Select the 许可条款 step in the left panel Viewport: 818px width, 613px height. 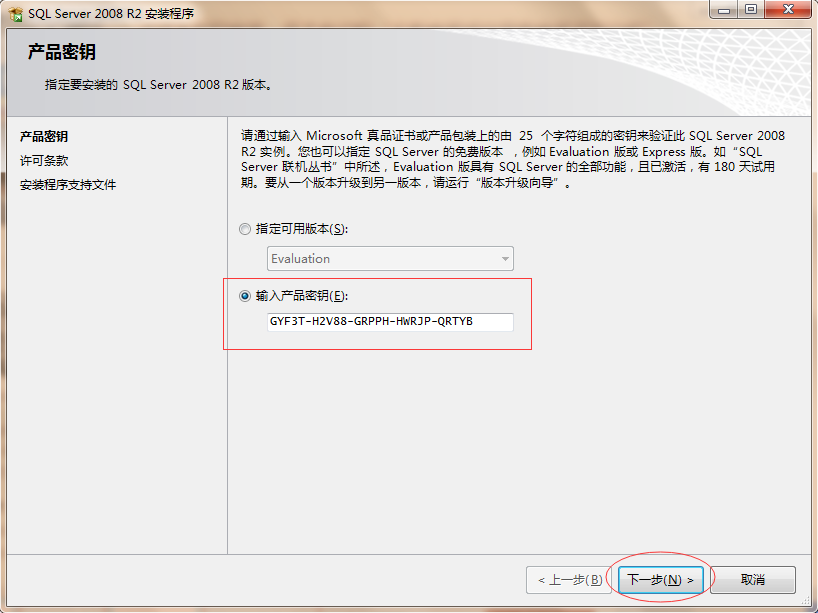pyautogui.click(x=44, y=161)
